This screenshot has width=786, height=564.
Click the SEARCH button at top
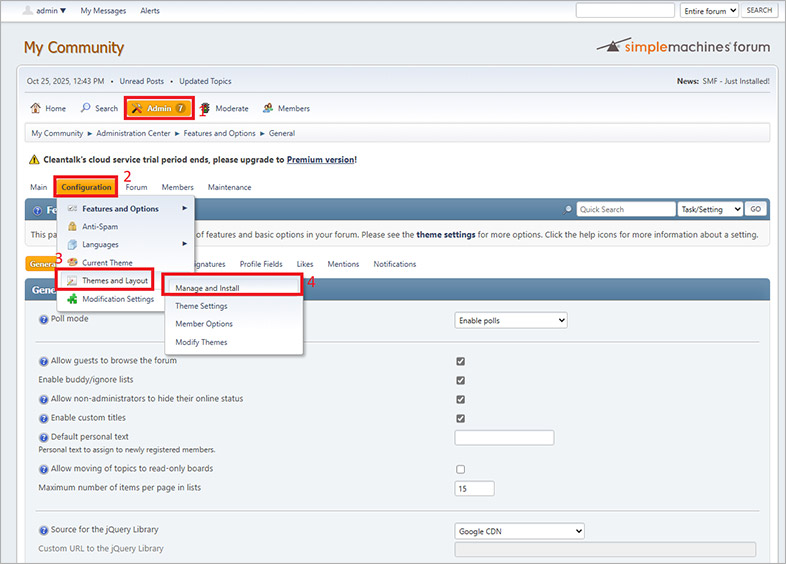coord(759,10)
